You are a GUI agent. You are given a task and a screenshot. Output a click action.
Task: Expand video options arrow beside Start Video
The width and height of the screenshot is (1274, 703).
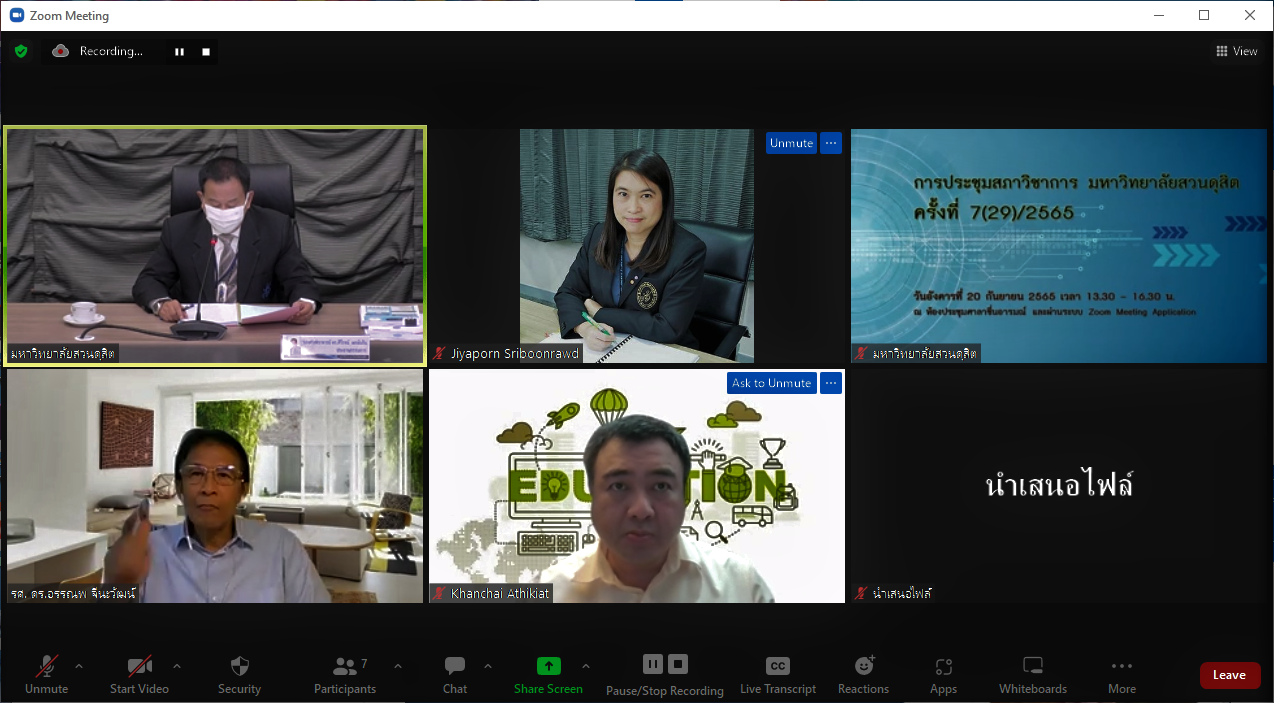point(177,666)
